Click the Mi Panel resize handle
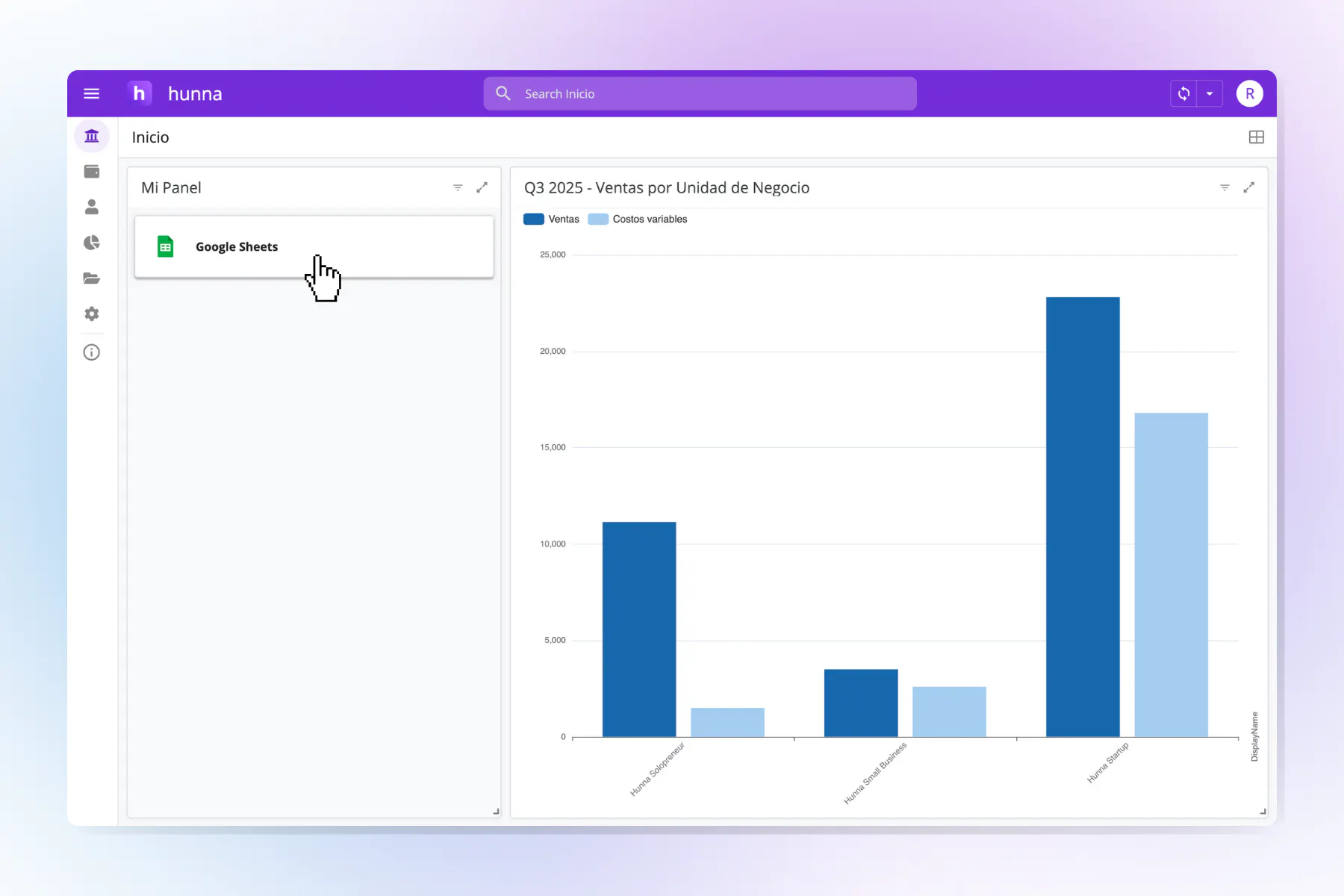This screenshot has height=896, width=1344. click(496, 812)
